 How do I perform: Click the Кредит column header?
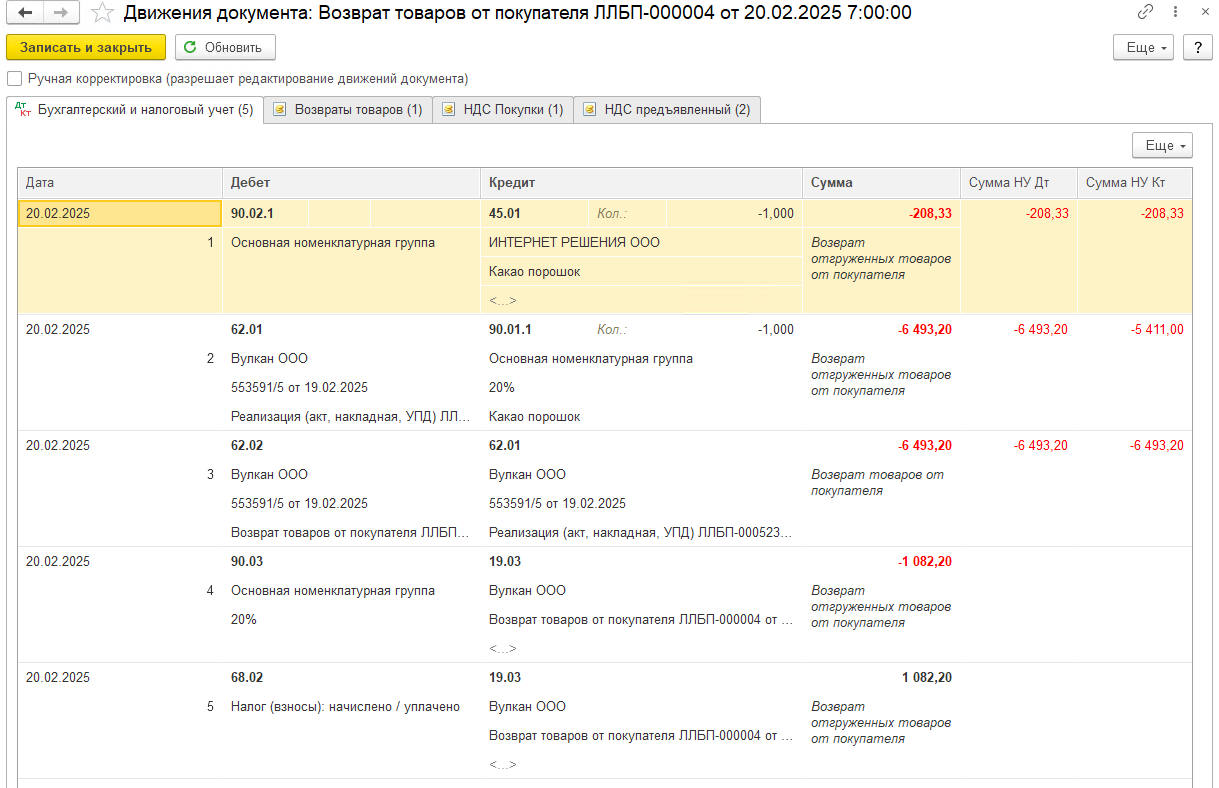point(641,183)
